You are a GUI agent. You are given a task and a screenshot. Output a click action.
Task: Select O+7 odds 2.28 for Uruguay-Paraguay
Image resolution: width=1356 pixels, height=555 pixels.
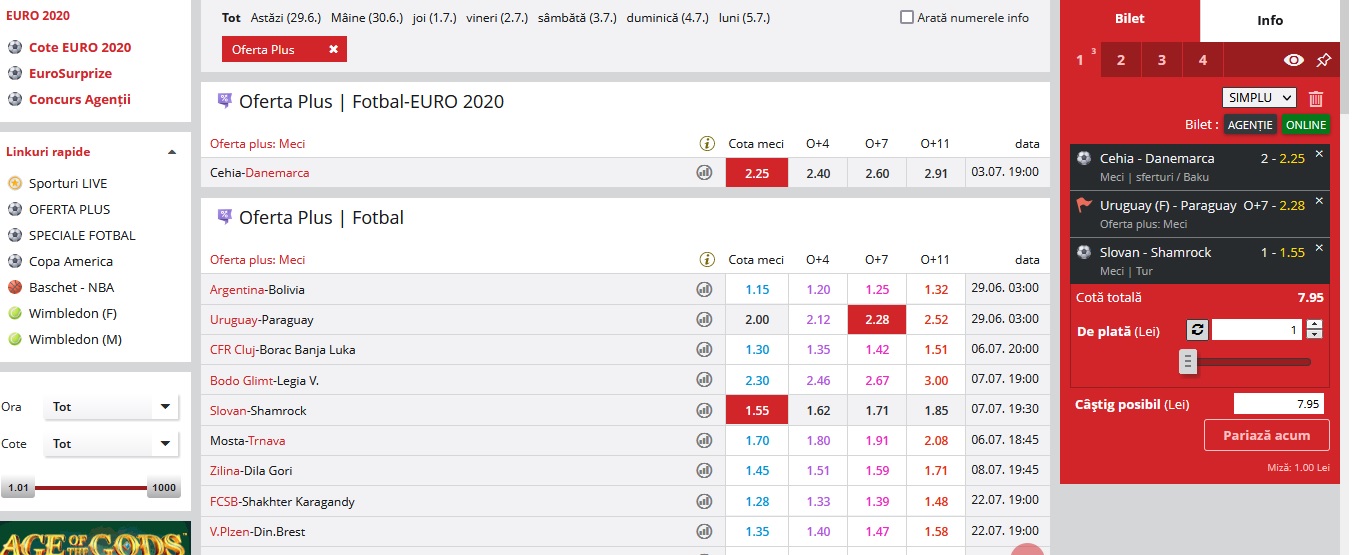click(x=877, y=320)
